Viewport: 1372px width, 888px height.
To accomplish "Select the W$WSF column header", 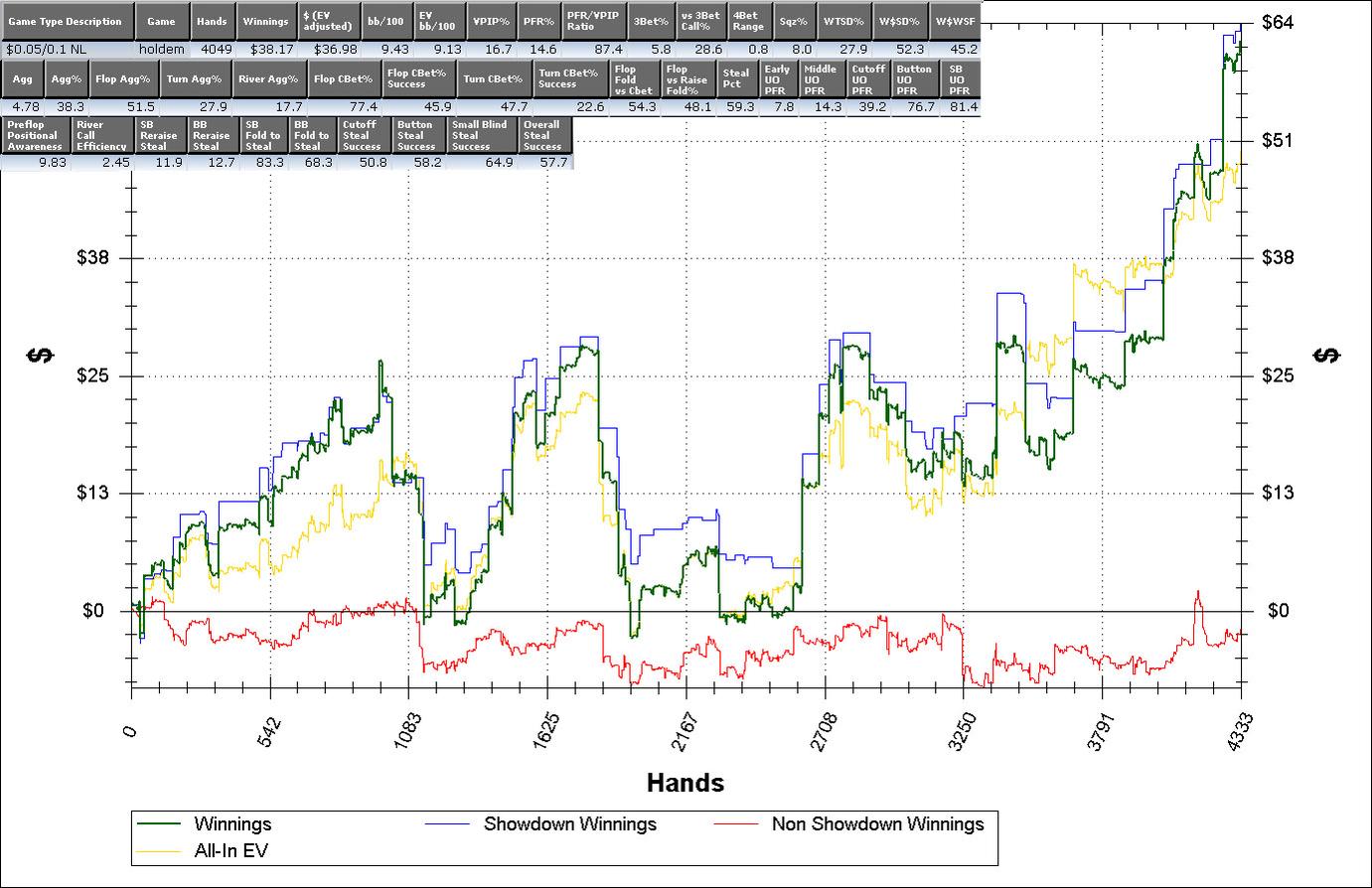I will coord(954,21).
